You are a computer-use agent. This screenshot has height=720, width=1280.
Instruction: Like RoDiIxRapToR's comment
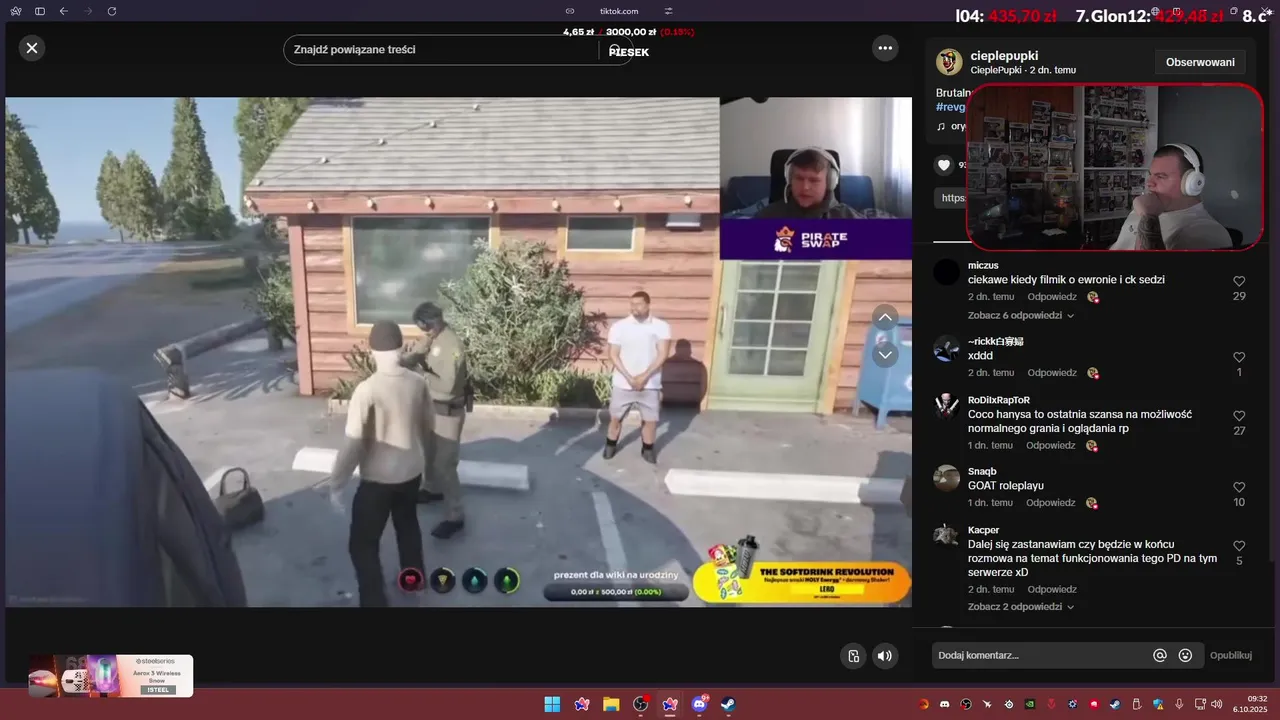pos(1239,416)
